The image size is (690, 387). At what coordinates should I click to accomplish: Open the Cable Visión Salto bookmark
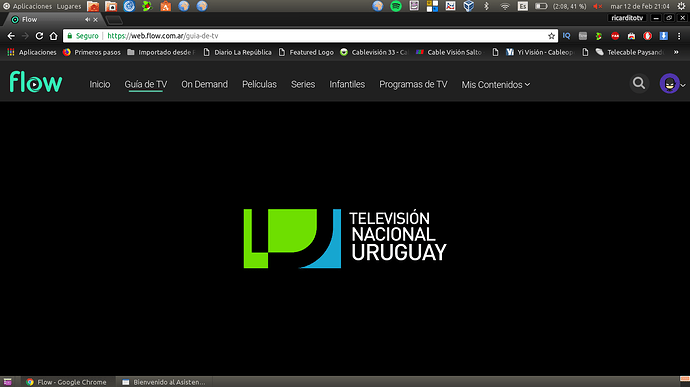[x=450, y=52]
